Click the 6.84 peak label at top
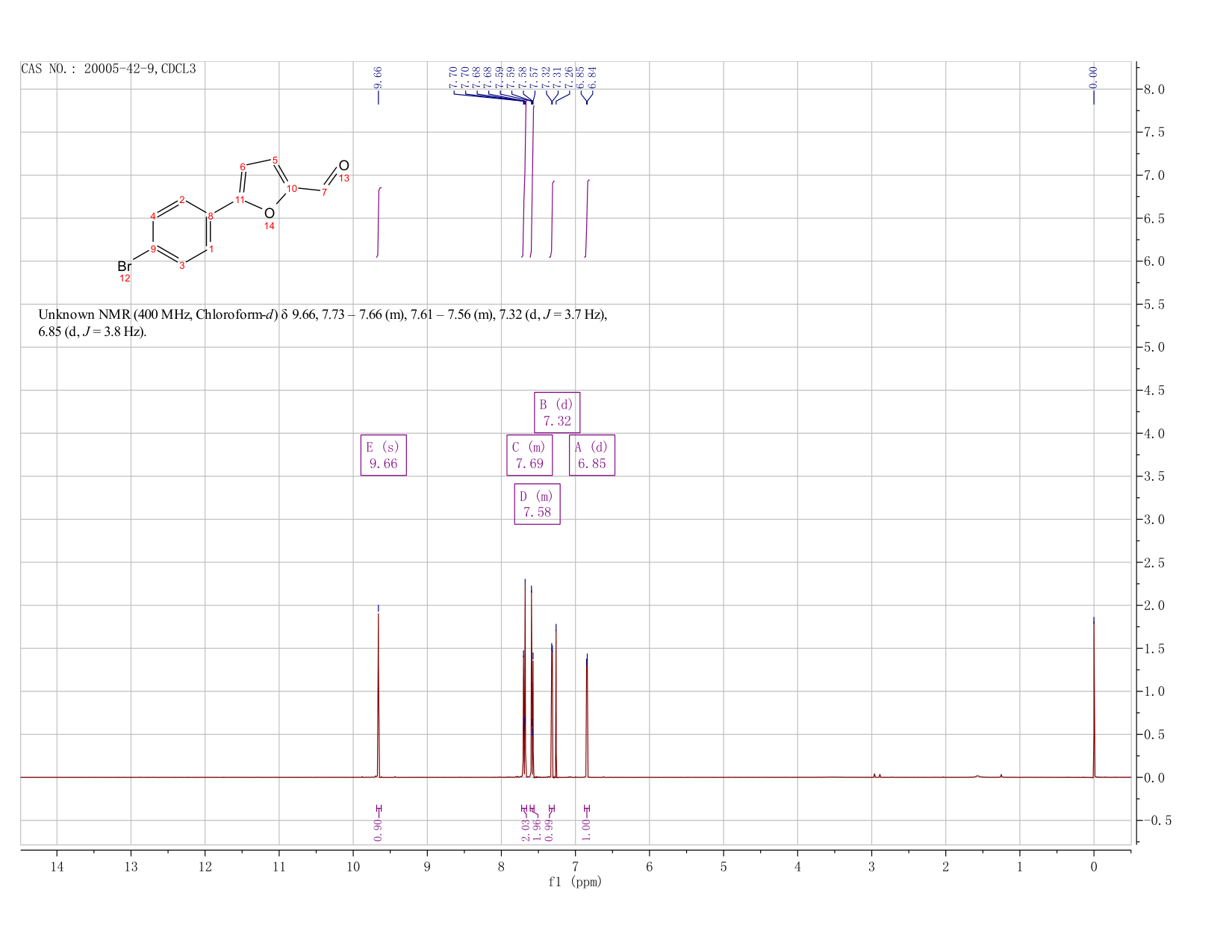 pyautogui.click(x=592, y=76)
